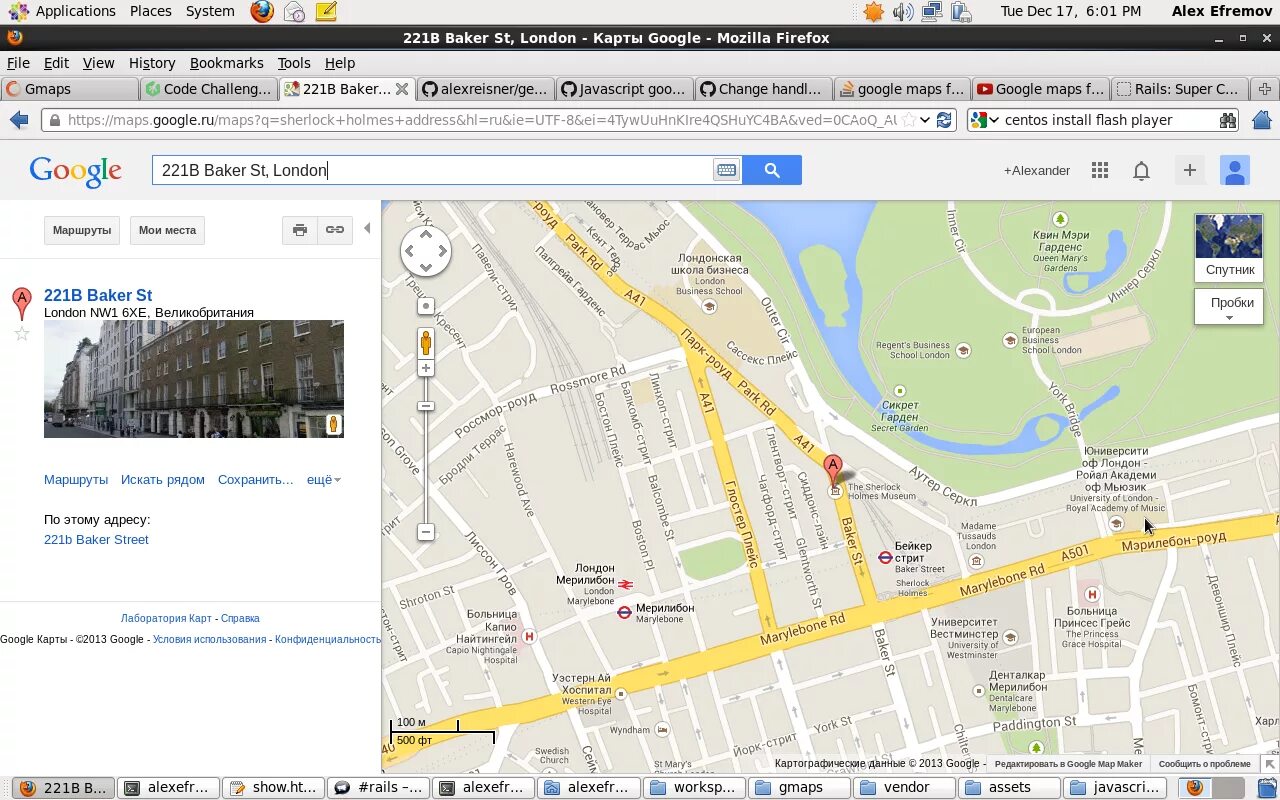Expand the ещё dropdown

click(x=323, y=480)
